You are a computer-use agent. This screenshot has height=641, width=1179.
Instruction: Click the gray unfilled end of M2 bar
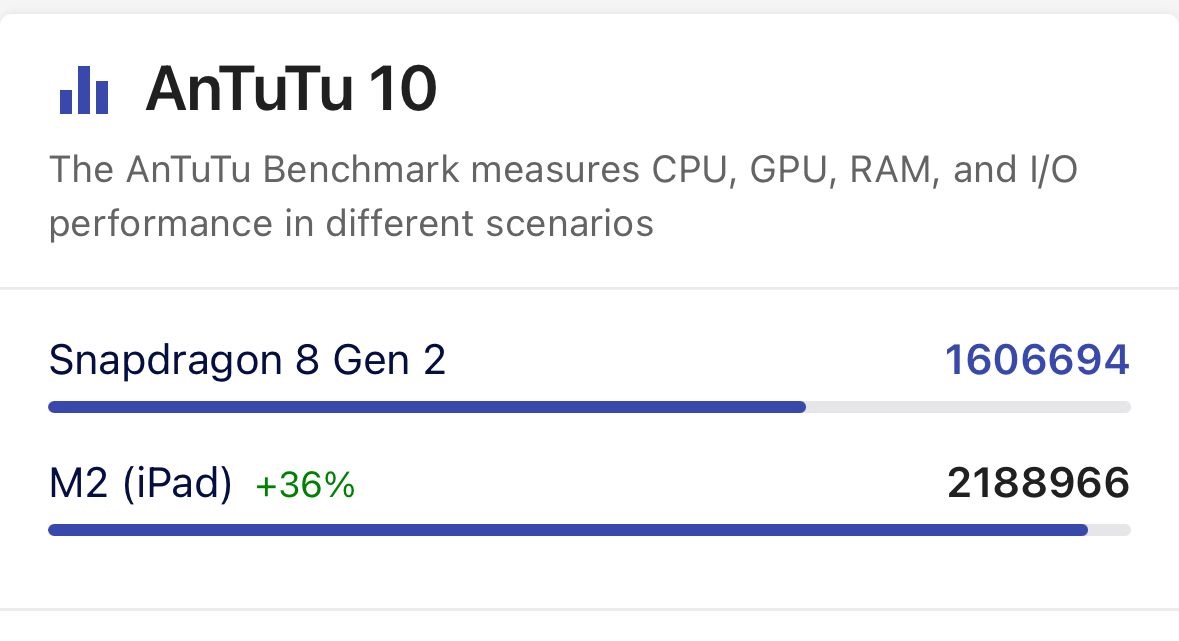coord(1110,530)
